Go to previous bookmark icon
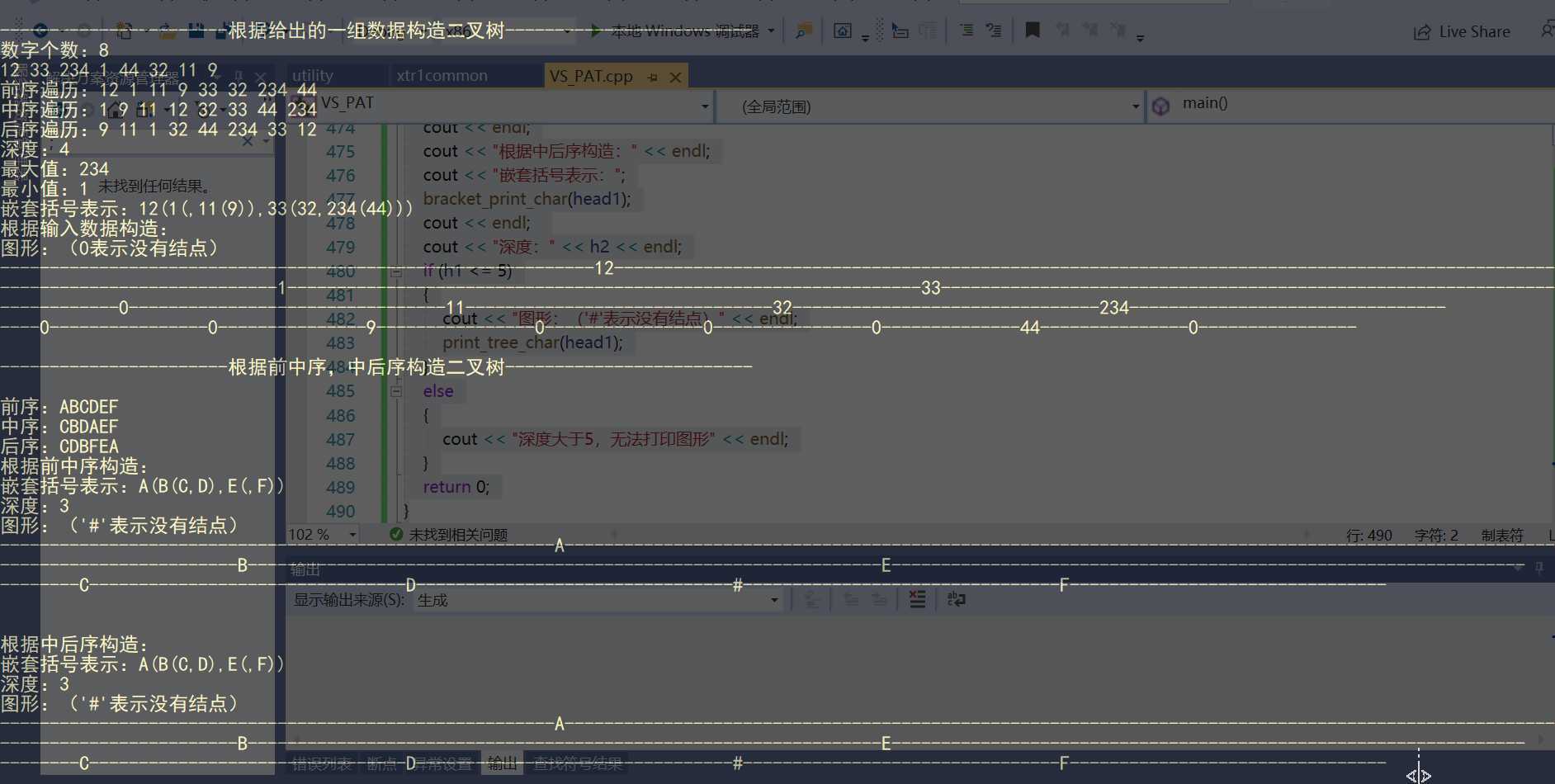Viewport: 1555px width, 784px height. coord(1063,31)
